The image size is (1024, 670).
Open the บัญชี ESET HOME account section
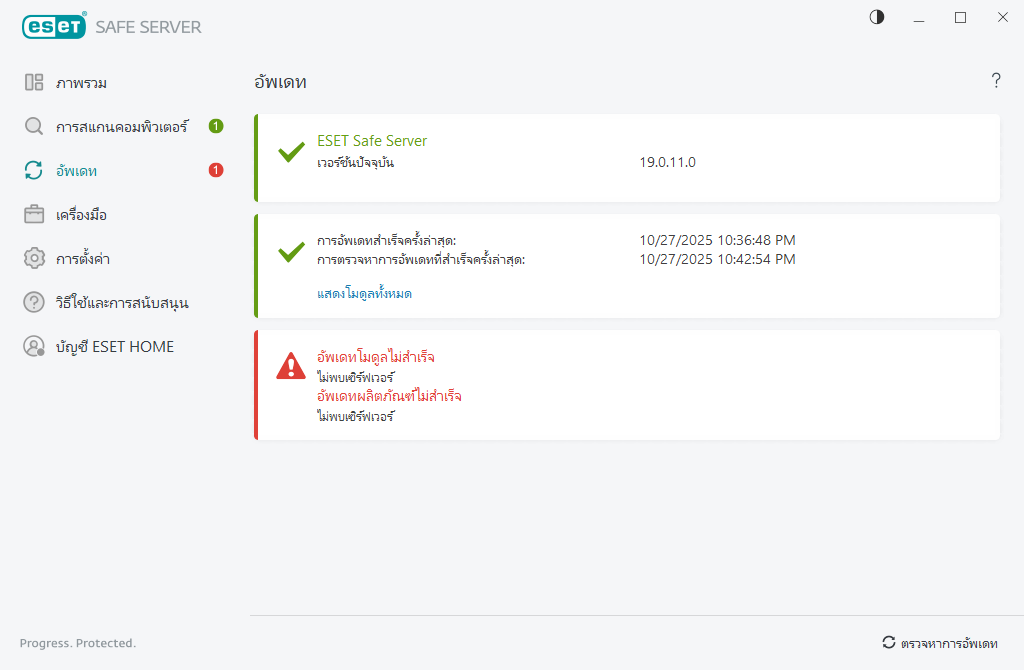116,346
